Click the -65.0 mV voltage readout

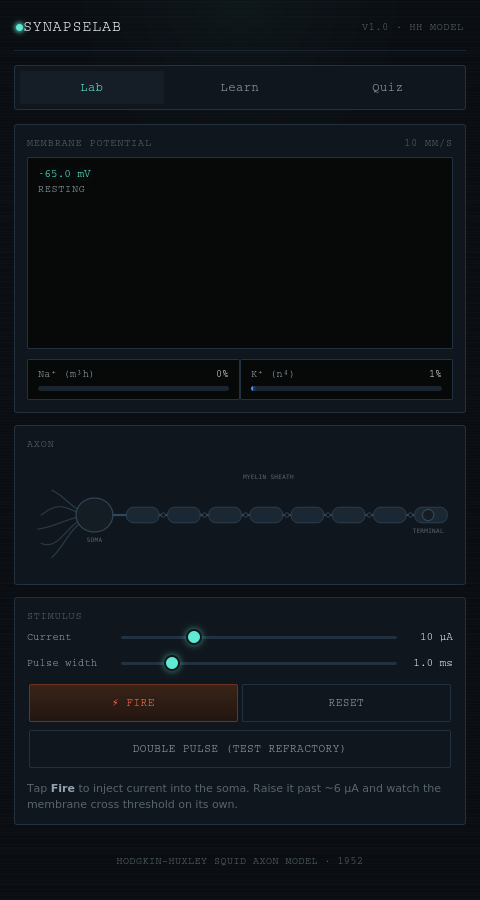tap(64, 174)
